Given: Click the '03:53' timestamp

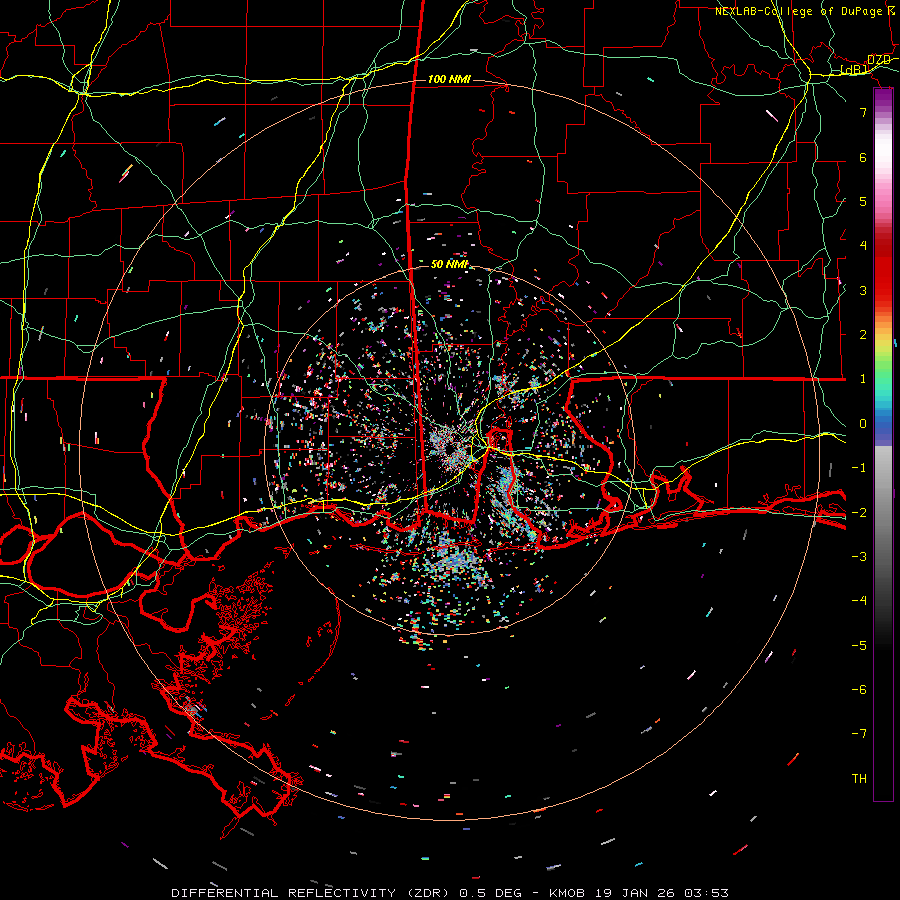Looking at the screenshot, I should point(706,893).
